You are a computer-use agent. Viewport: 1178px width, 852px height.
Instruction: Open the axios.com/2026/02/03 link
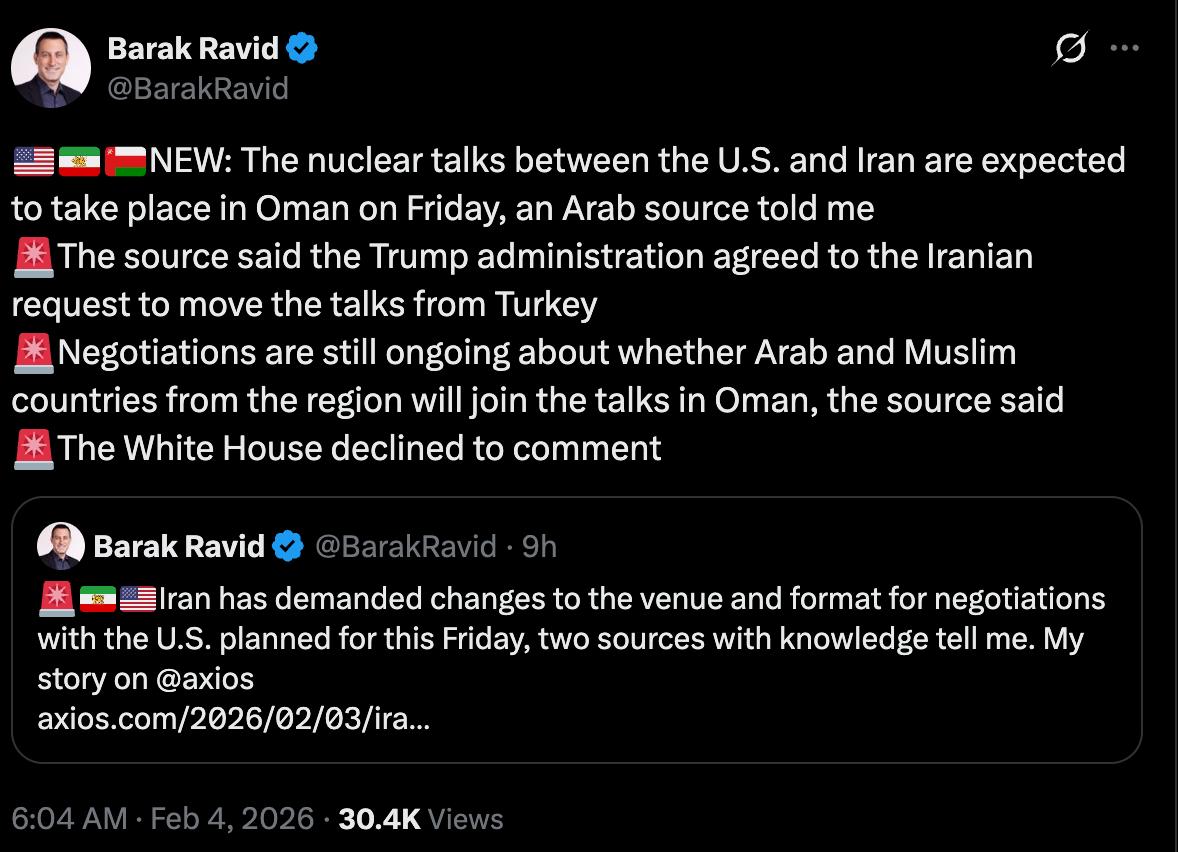pos(234,719)
